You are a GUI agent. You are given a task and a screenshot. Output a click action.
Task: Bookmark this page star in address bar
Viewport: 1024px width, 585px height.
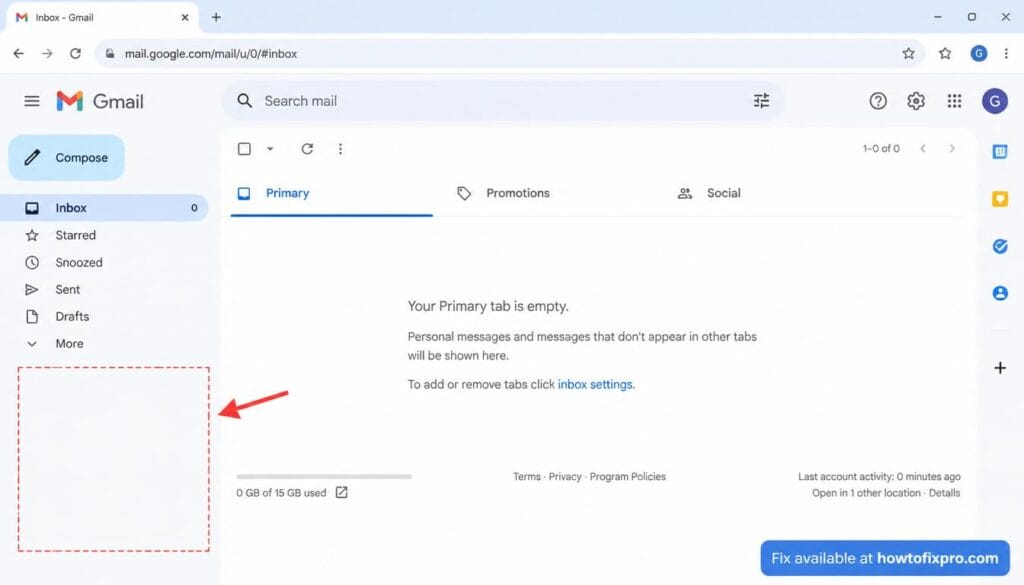[x=908, y=54]
